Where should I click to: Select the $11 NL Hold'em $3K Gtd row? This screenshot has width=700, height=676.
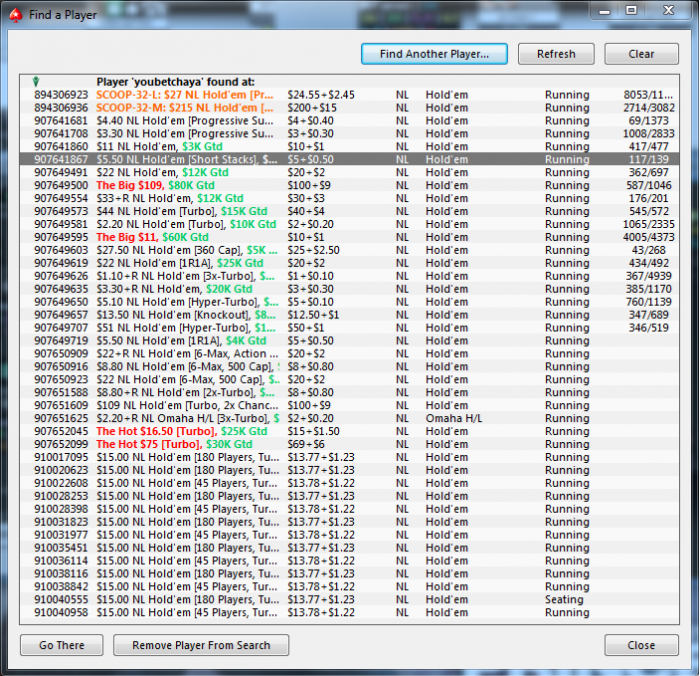pyautogui.click(x=350, y=146)
